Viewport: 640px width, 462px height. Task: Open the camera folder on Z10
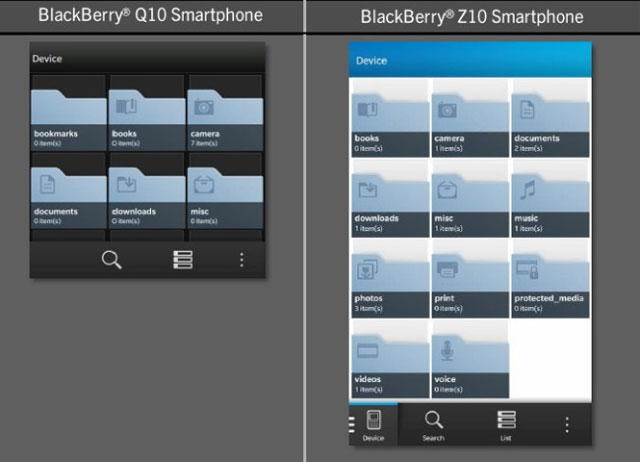click(x=470, y=118)
